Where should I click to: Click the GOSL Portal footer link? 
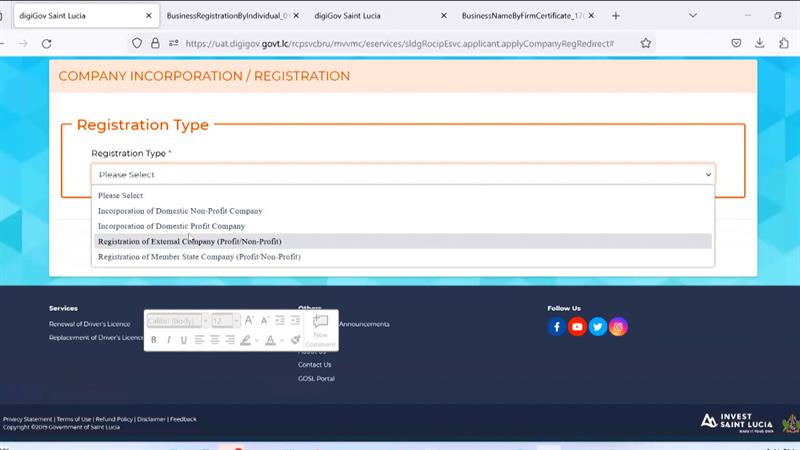point(316,379)
